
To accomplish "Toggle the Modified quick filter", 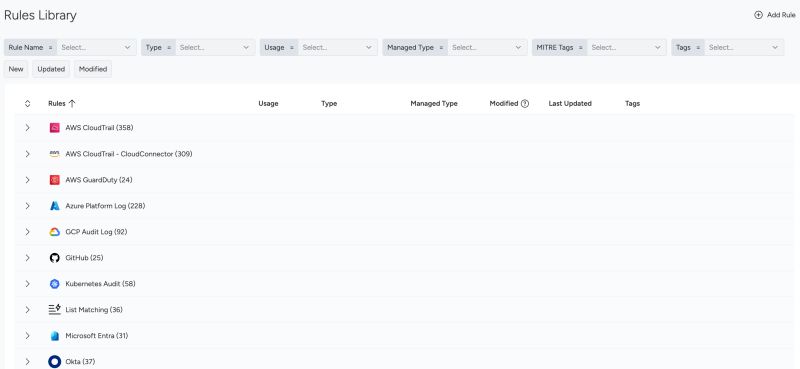I will 93,69.
